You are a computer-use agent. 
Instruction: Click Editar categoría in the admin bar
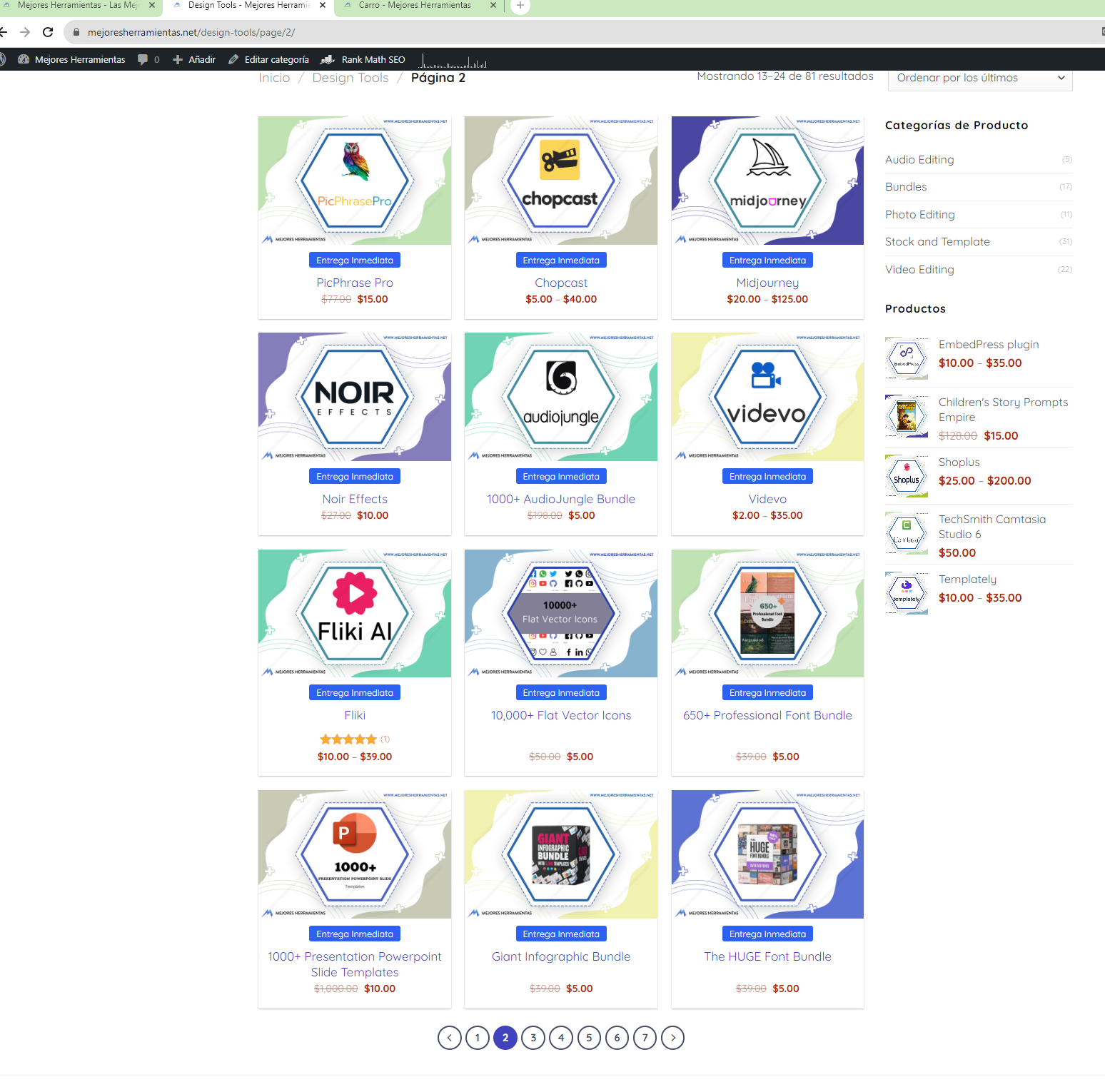[x=269, y=59]
